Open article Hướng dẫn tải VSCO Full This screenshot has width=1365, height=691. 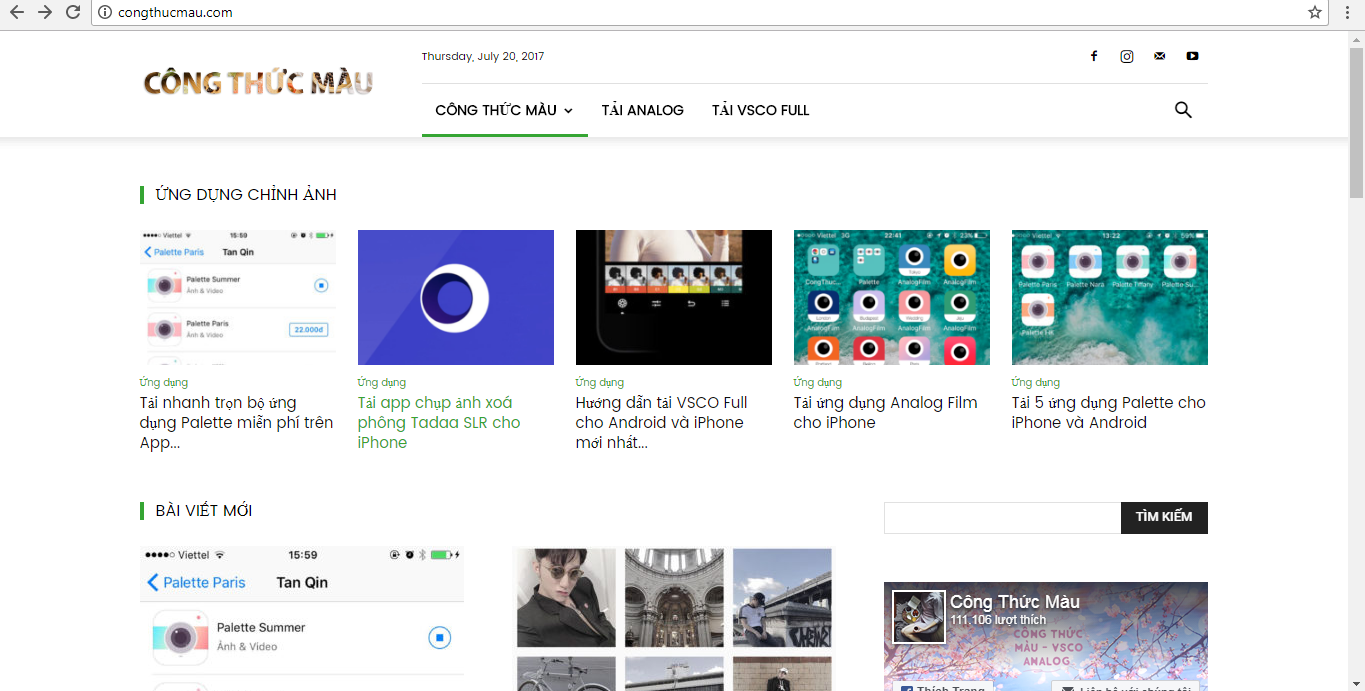point(662,422)
